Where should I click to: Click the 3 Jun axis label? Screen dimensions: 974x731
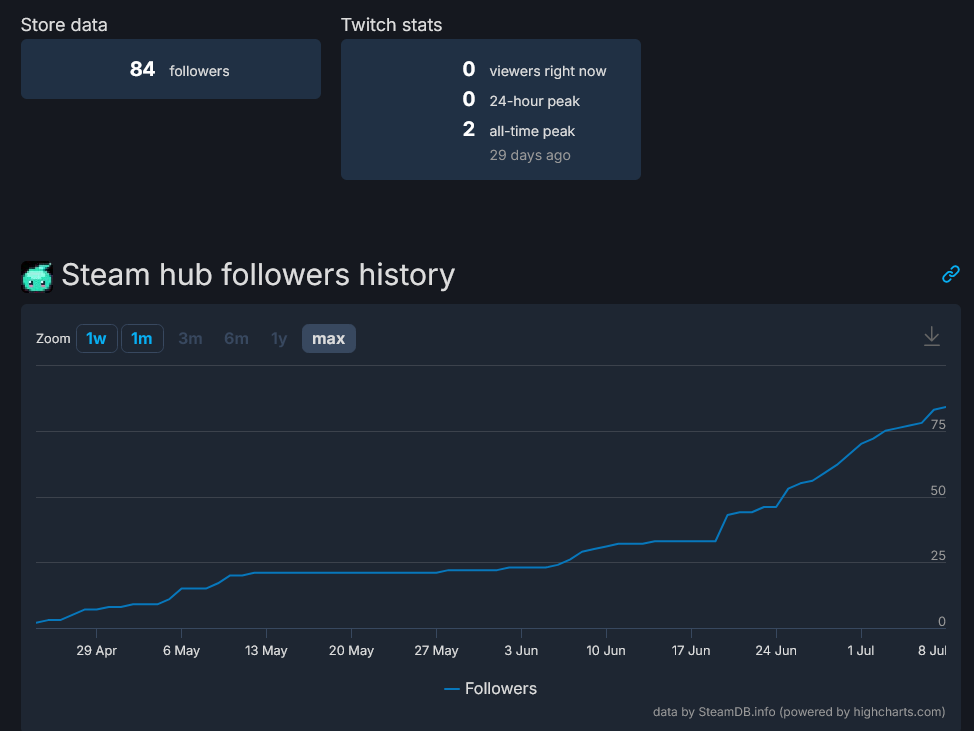(521, 650)
